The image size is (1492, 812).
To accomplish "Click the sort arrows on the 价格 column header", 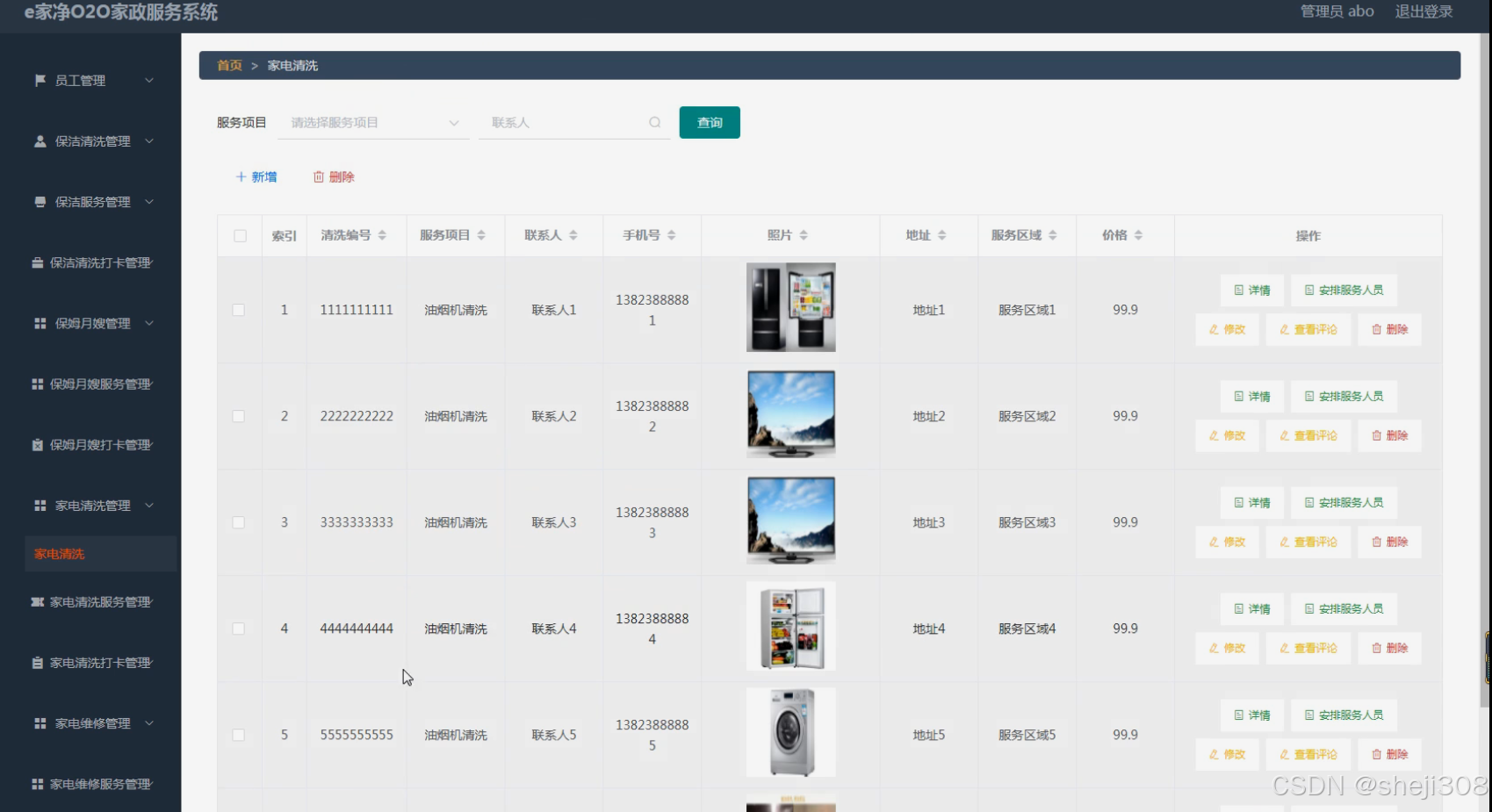I will [x=1139, y=234].
